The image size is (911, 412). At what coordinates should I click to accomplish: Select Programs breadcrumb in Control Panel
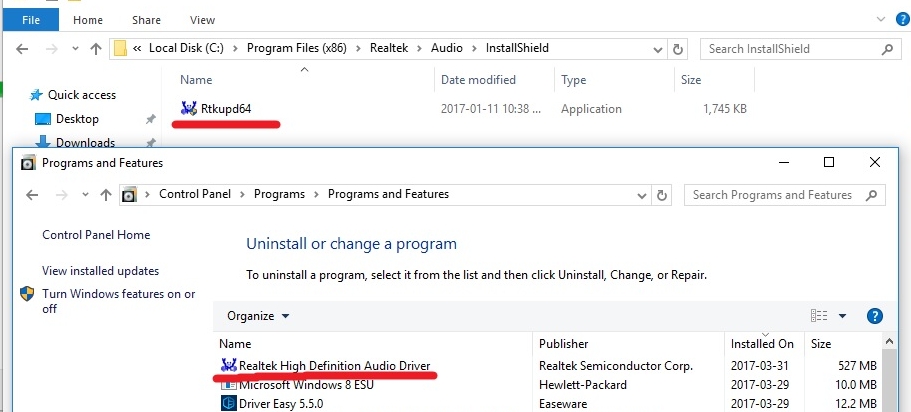point(279,194)
